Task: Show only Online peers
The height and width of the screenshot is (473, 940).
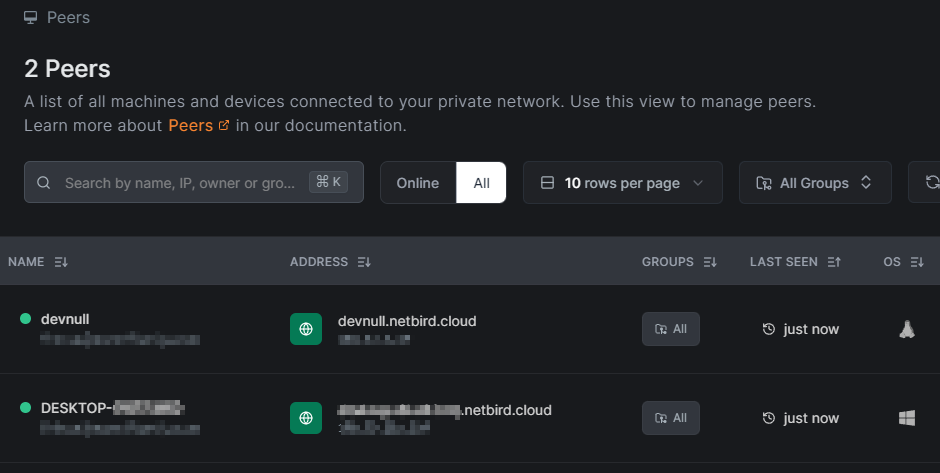Action: (x=418, y=183)
